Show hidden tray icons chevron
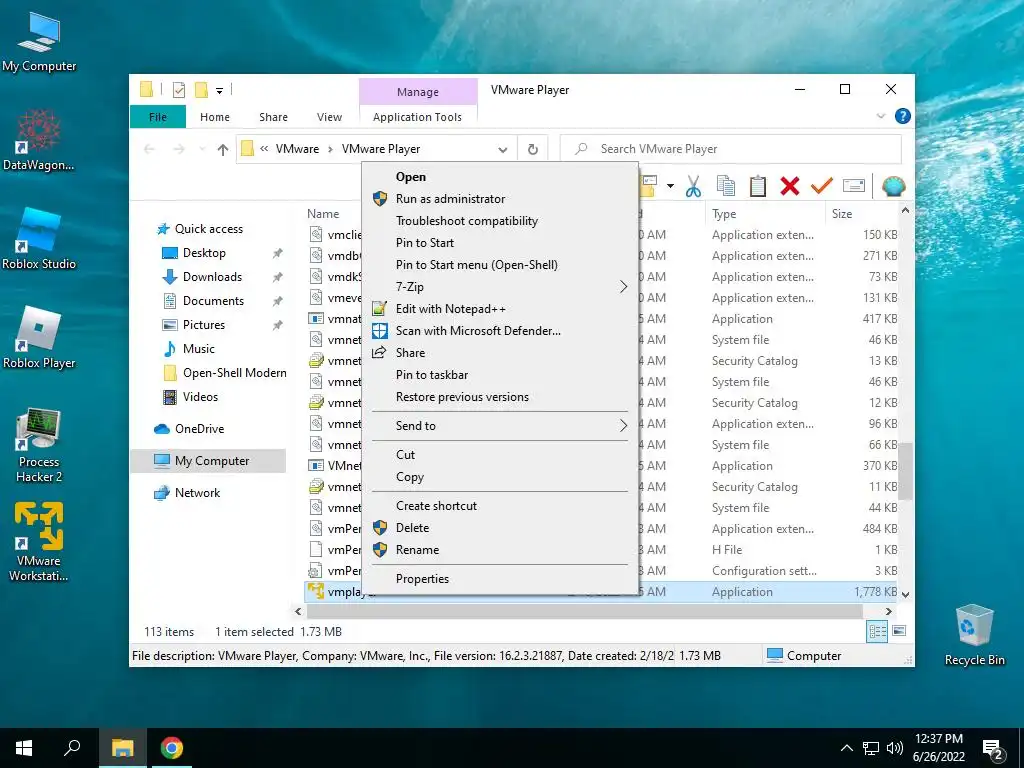1024x768 pixels. pyautogui.click(x=846, y=748)
